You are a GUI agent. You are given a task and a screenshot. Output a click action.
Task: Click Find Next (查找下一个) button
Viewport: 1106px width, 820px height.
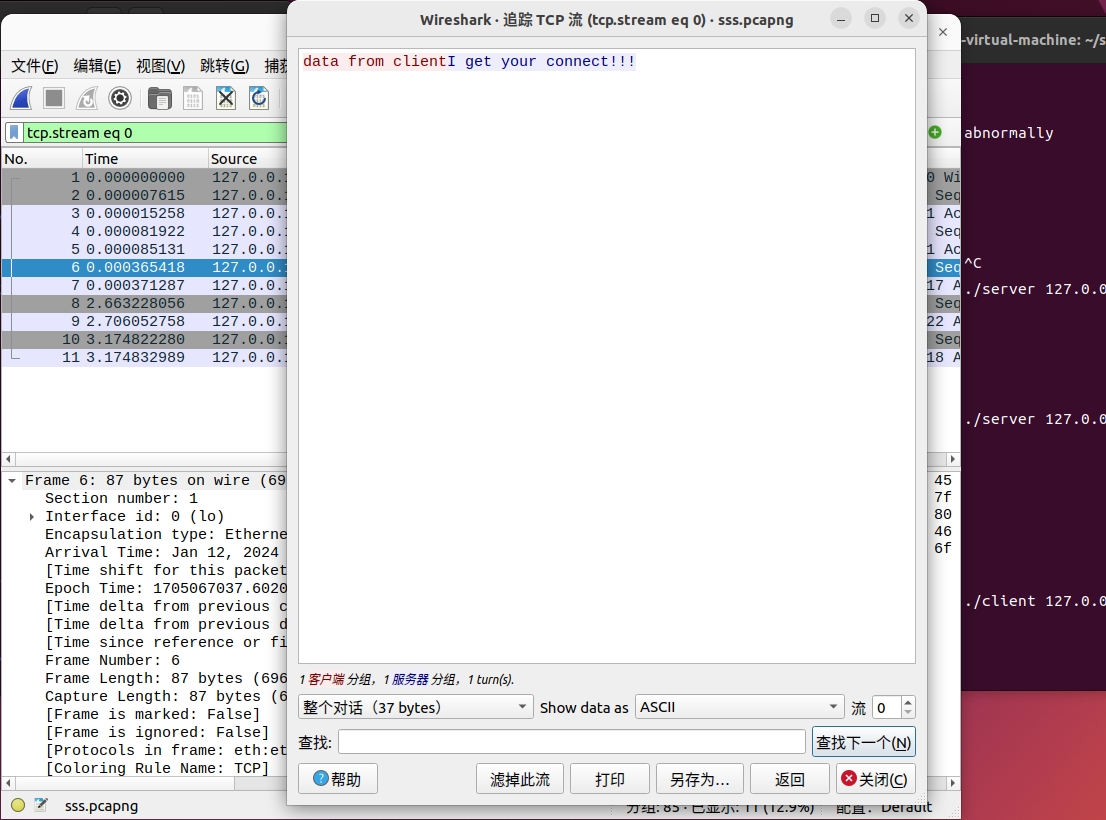[863, 742]
